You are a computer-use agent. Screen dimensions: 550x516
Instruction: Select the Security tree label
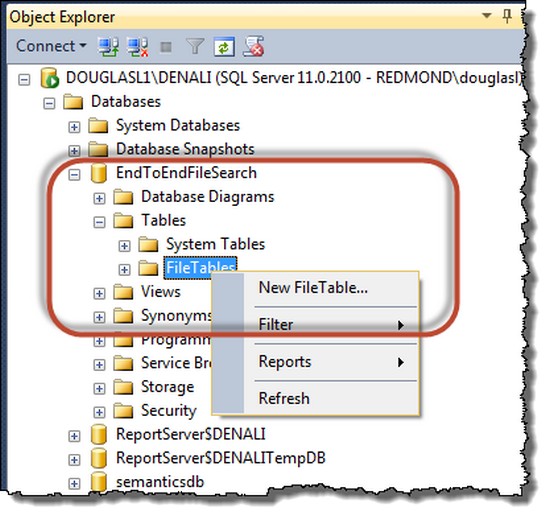point(169,411)
